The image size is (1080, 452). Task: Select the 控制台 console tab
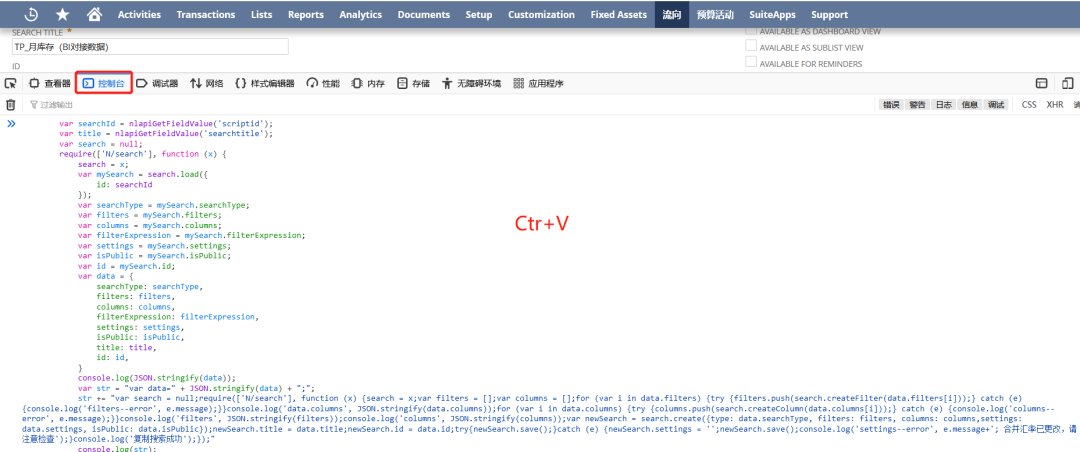pyautogui.click(x=103, y=83)
